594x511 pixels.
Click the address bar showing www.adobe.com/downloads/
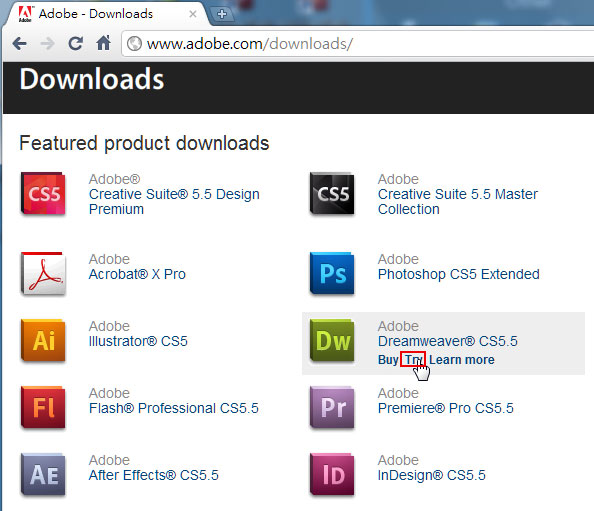pyautogui.click(x=358, y=44)
